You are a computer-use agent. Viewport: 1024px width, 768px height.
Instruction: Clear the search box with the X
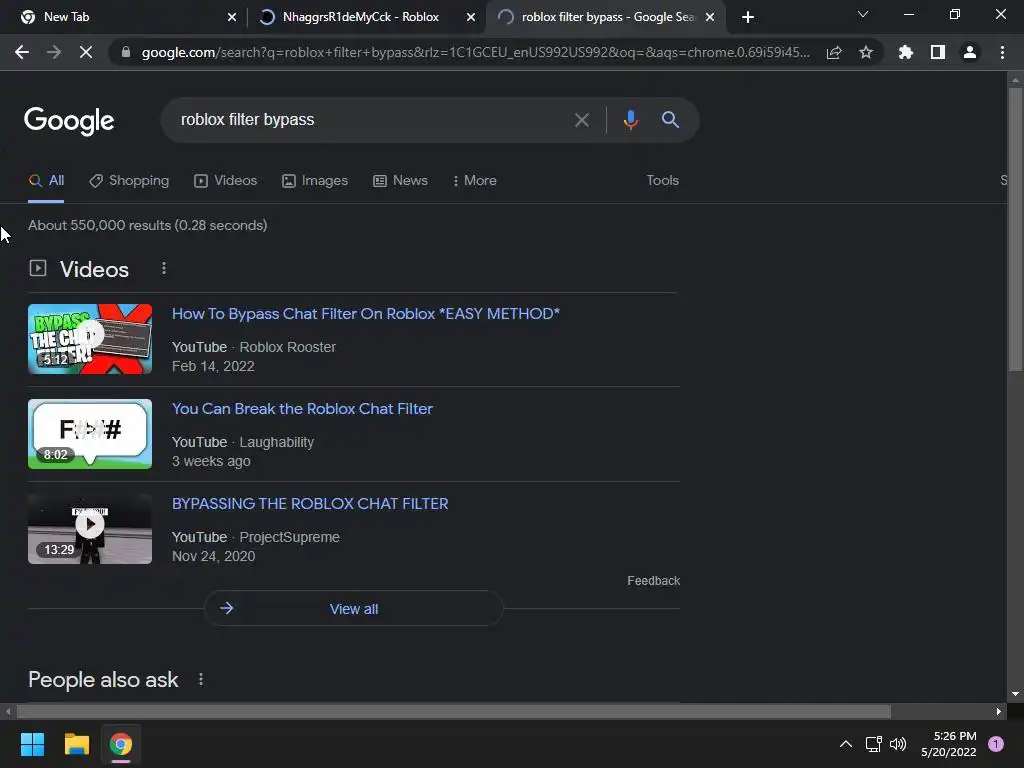[581, 120]
